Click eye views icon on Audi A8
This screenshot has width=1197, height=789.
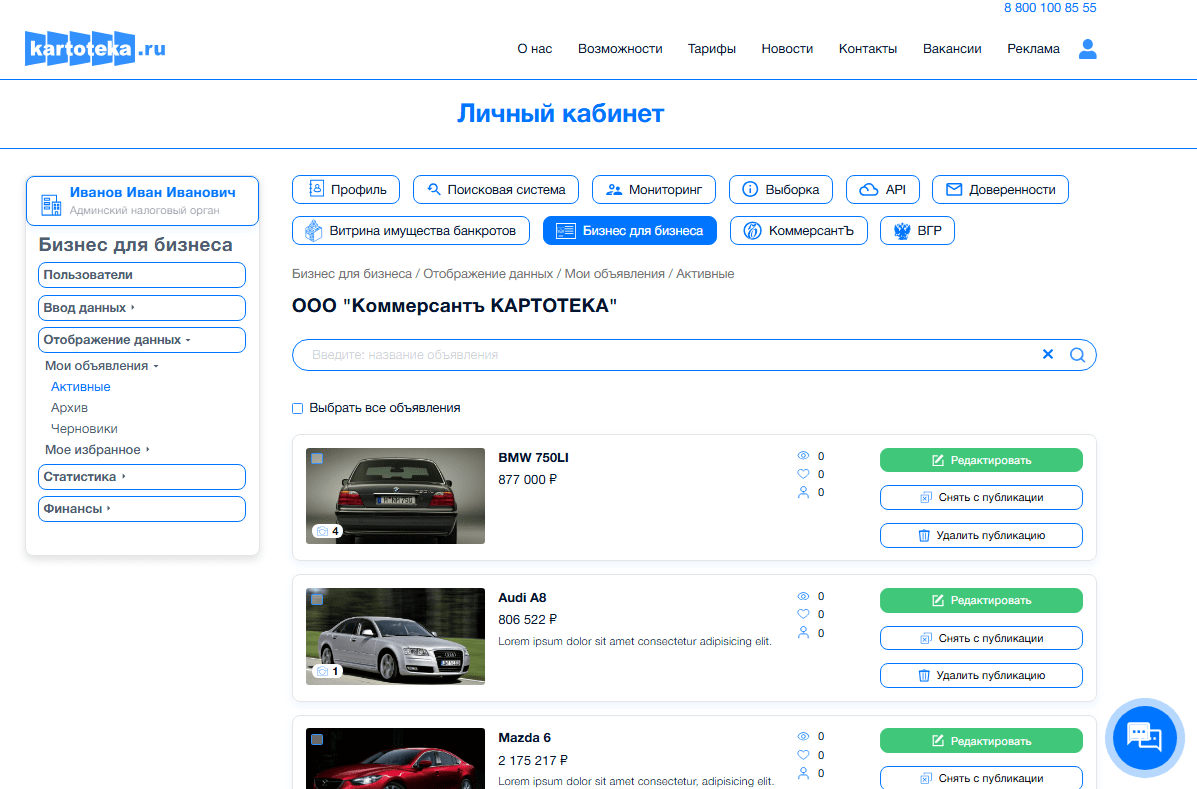(x=803, y=597)
